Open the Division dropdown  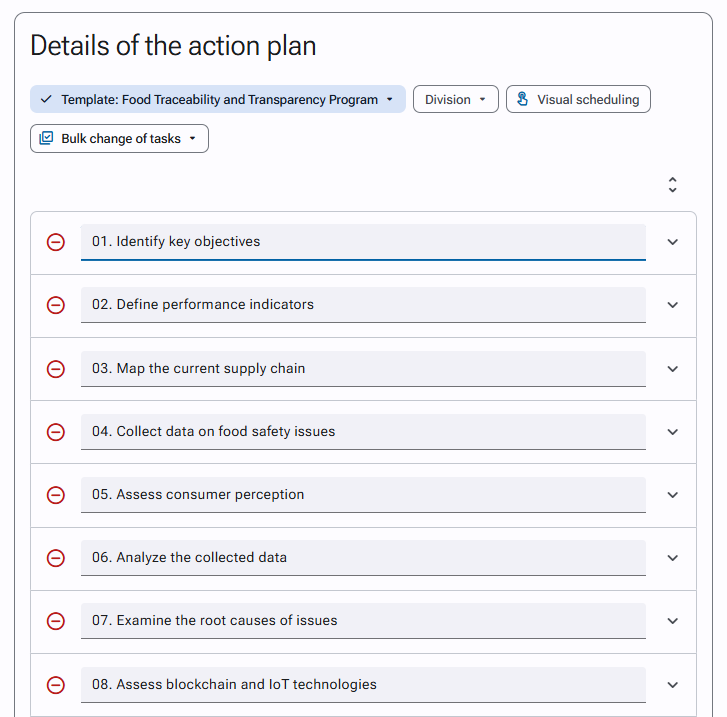(456, 99)
